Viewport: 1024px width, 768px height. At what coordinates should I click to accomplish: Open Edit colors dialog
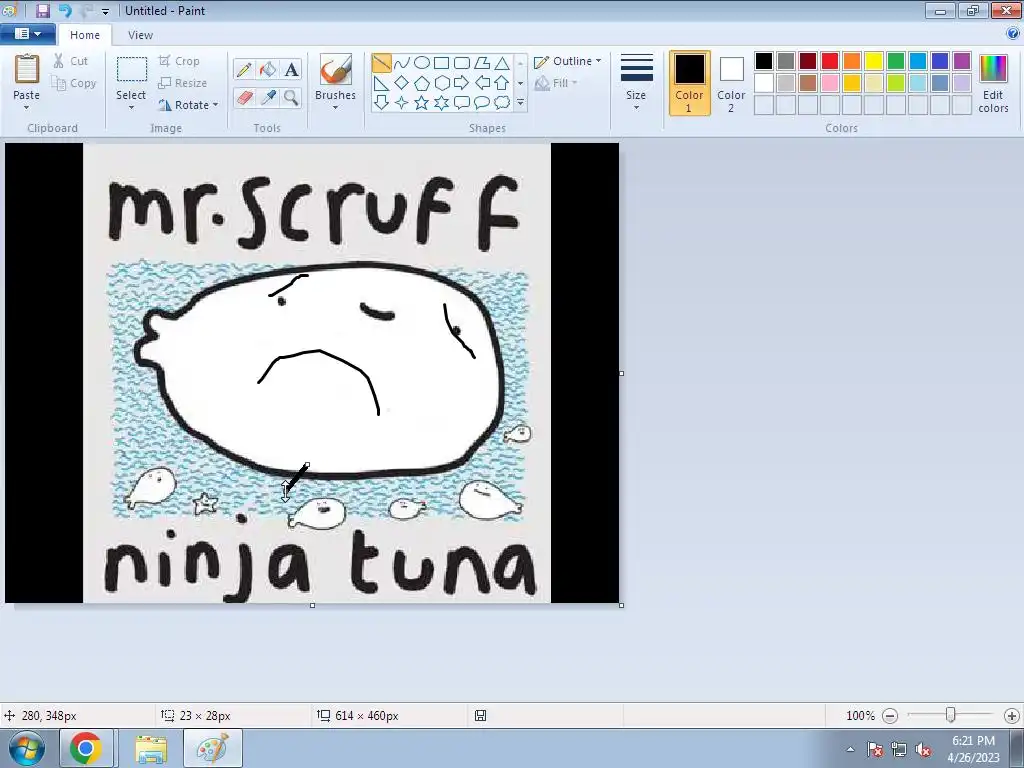993,84
